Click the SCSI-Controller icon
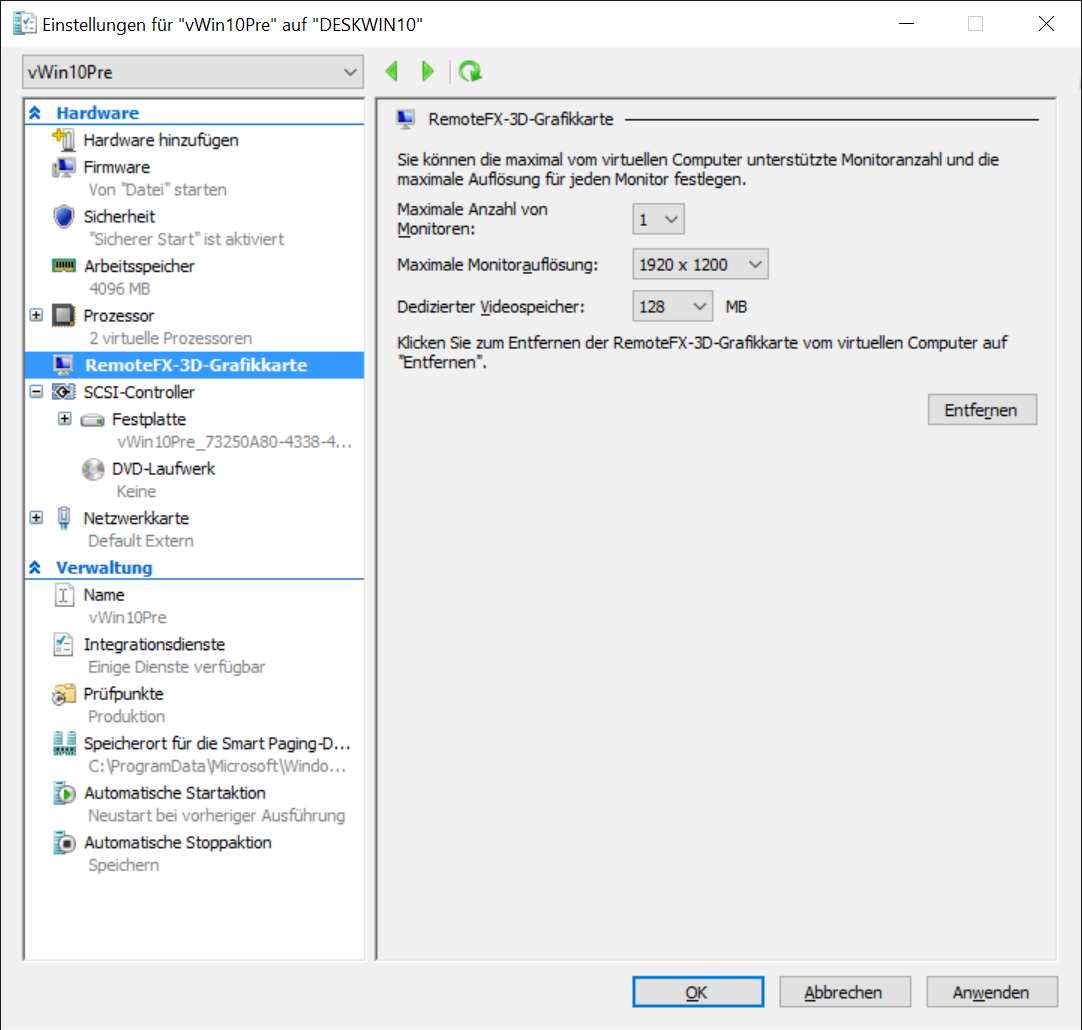The height and width of the screenshot is (1030, 1082). click(63, 392)
